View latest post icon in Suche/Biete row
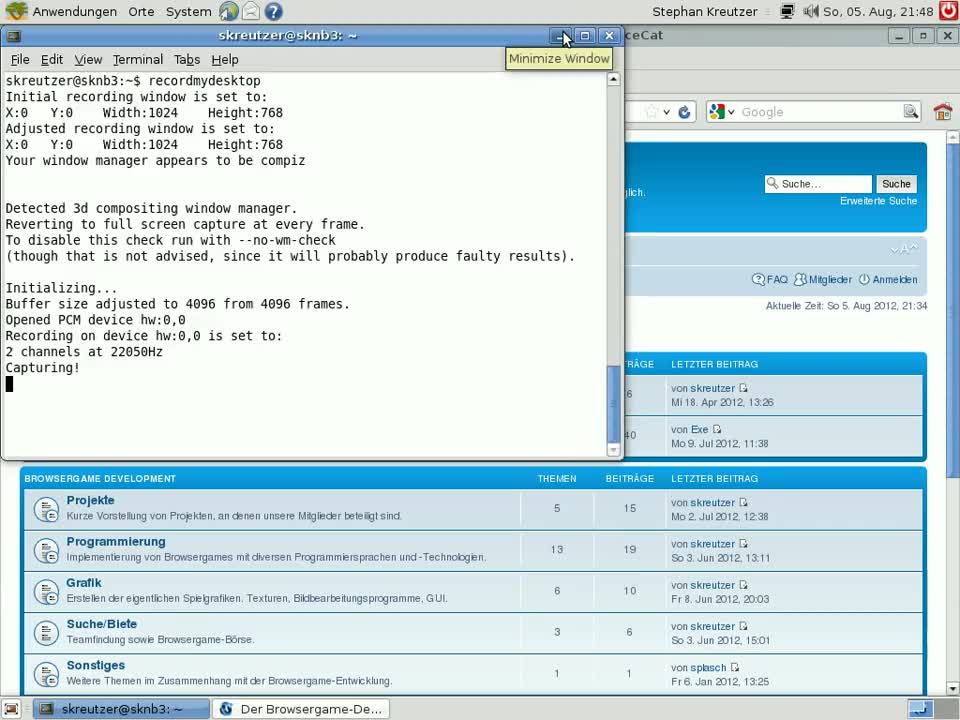960x720 pixels. pos(743,626)
